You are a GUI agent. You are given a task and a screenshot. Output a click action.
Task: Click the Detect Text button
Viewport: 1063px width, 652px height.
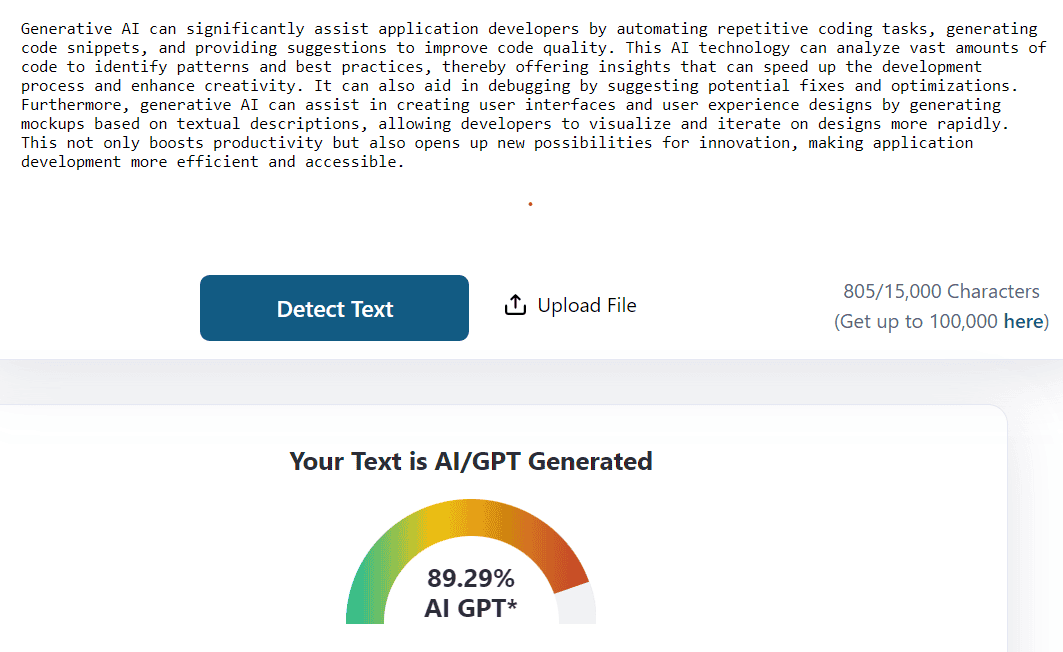[334, 308]
